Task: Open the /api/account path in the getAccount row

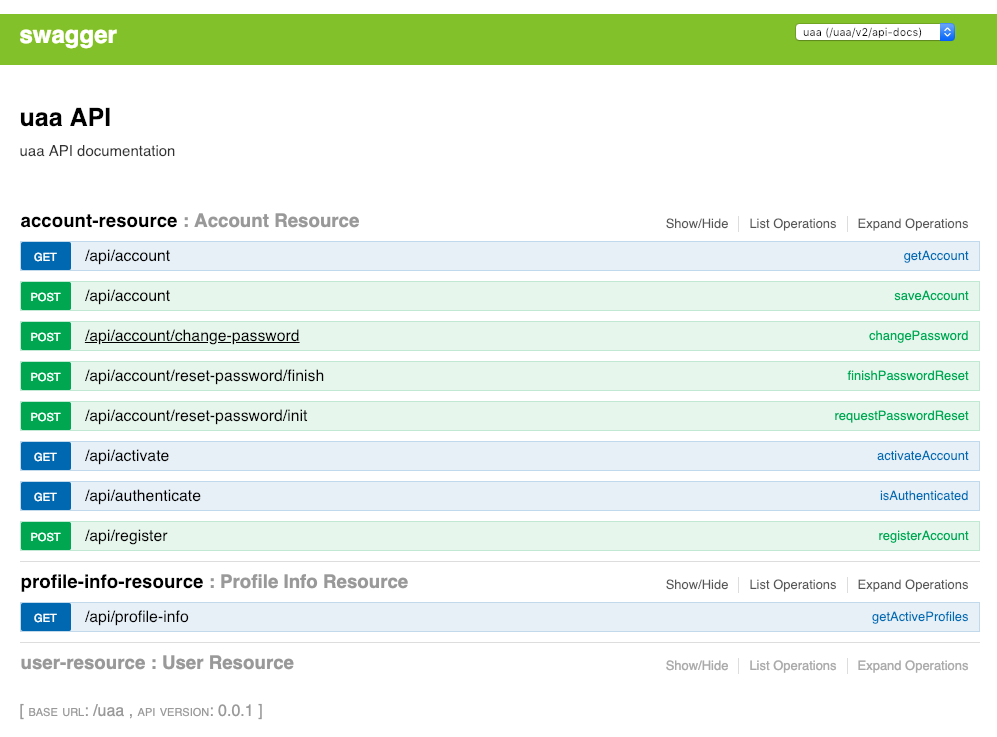Action: (x=127, y=256)
